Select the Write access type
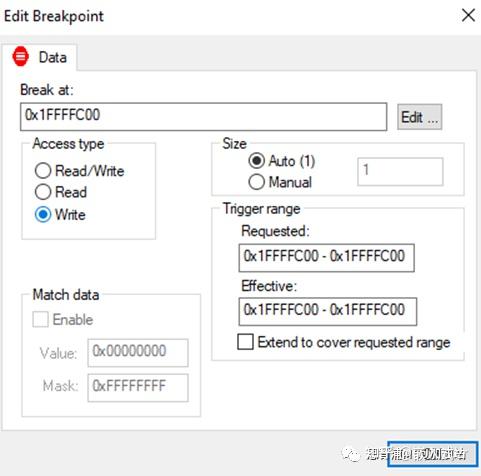 pos(60,214)
